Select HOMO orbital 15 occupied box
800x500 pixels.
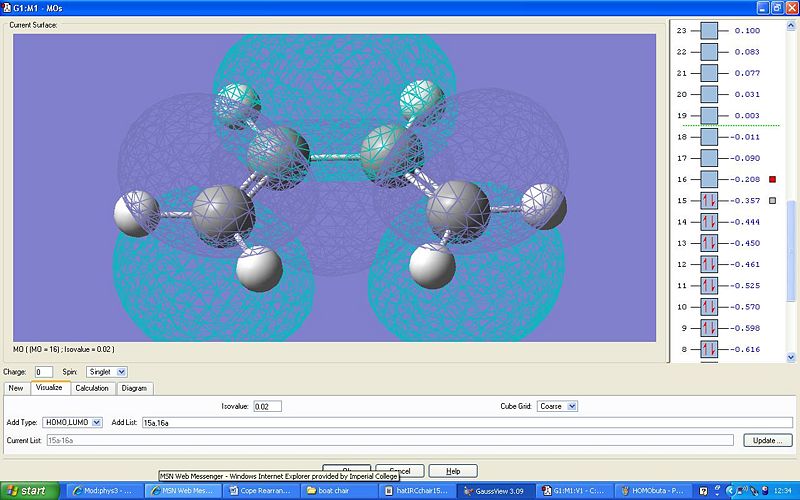coord(709,201)
